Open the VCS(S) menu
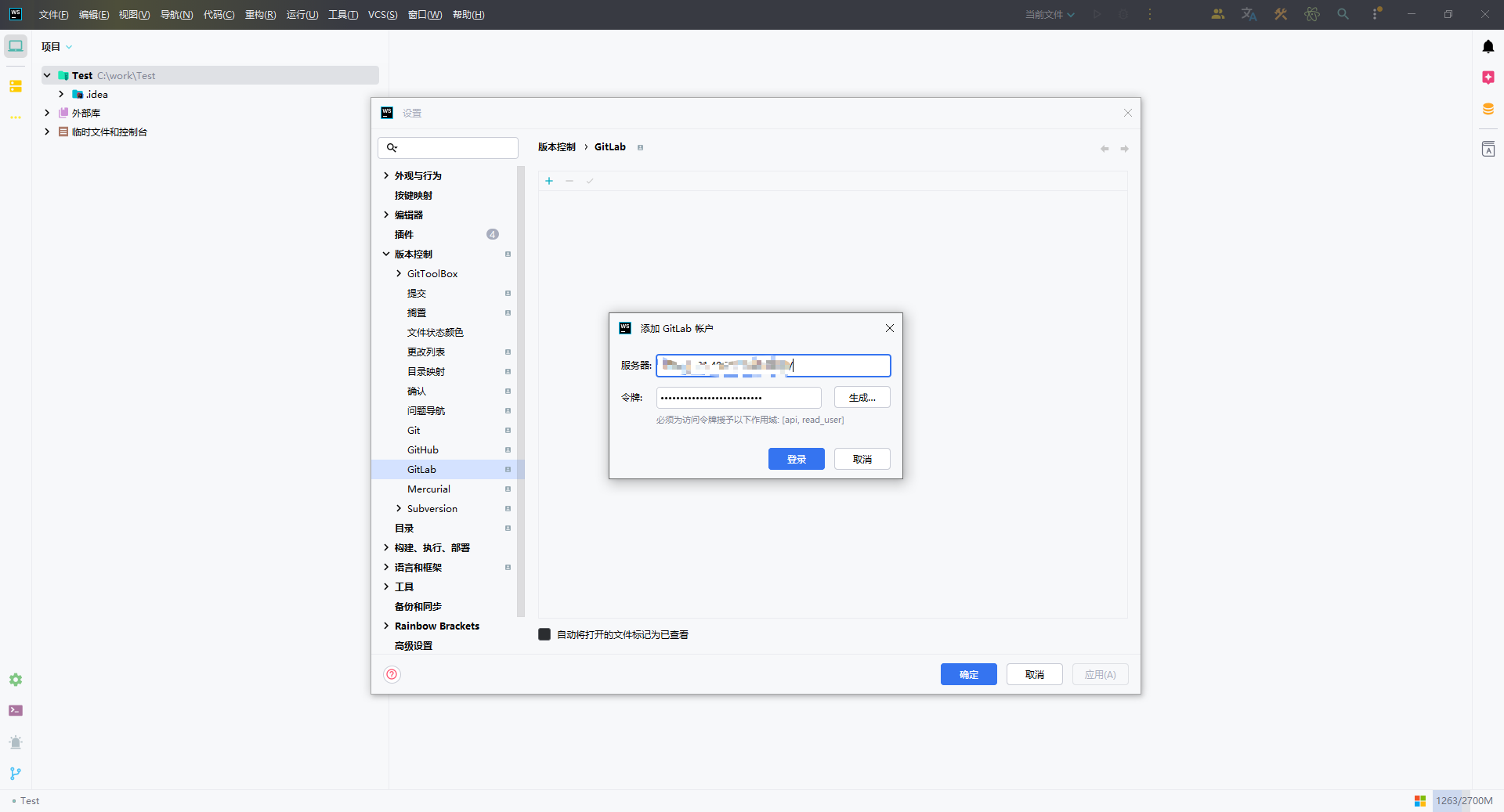1504x812 pixels. (382, 14)
